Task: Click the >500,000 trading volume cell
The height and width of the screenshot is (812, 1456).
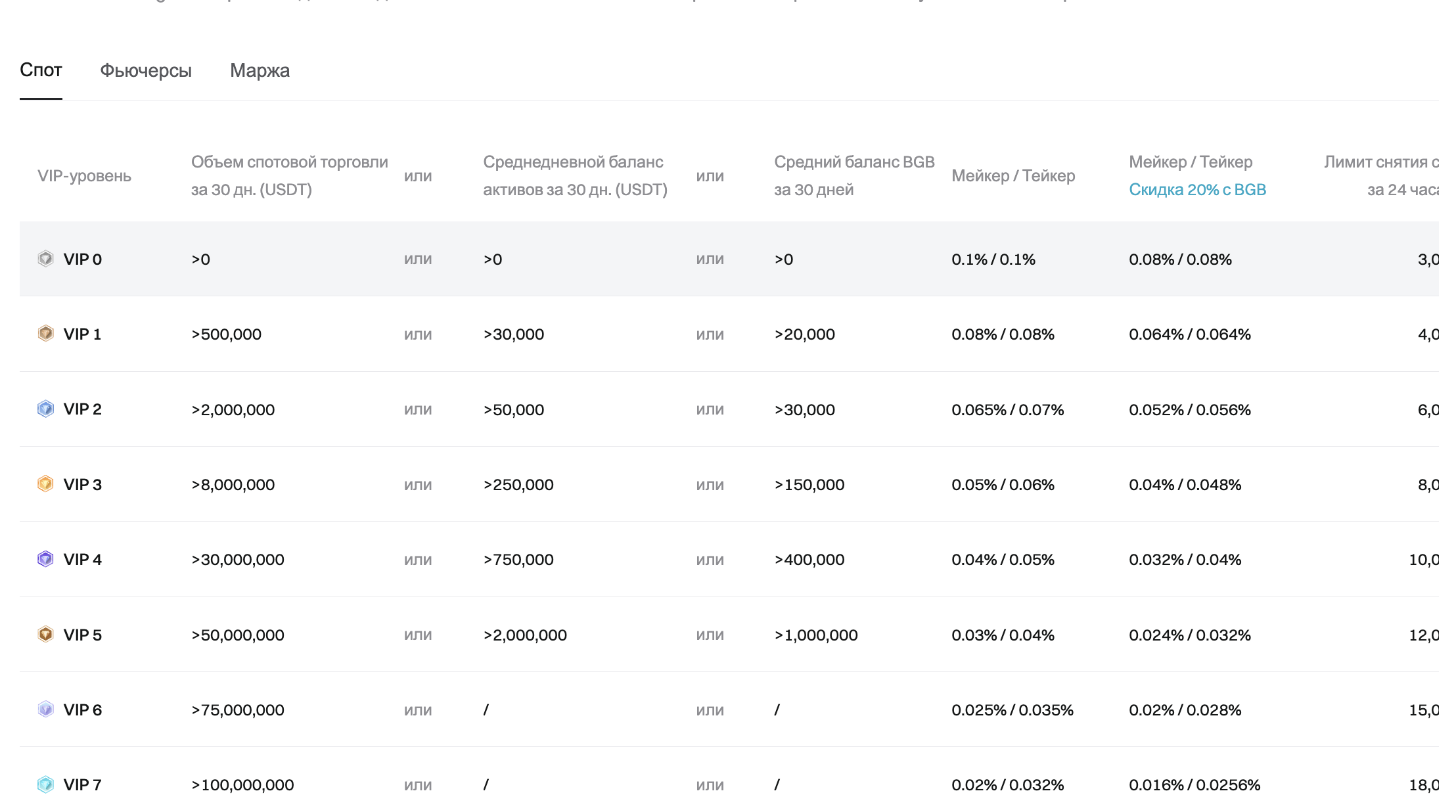Action: click(226, 334)
